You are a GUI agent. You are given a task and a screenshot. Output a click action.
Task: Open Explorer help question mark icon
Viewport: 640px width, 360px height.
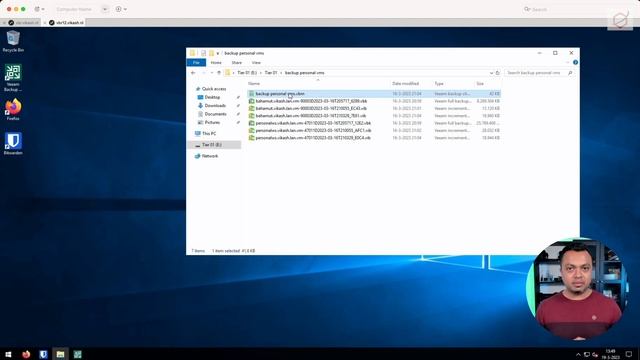point(575,62)
